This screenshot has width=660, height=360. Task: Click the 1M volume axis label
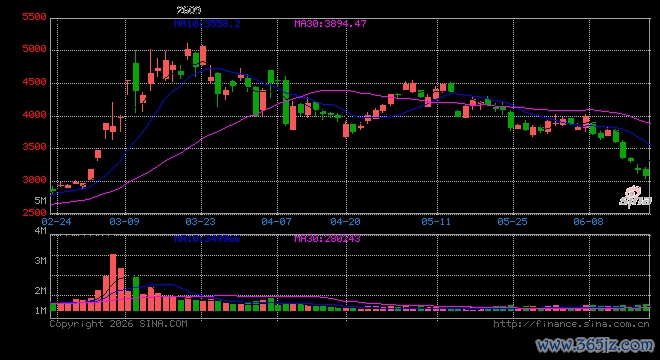[40, 311]
